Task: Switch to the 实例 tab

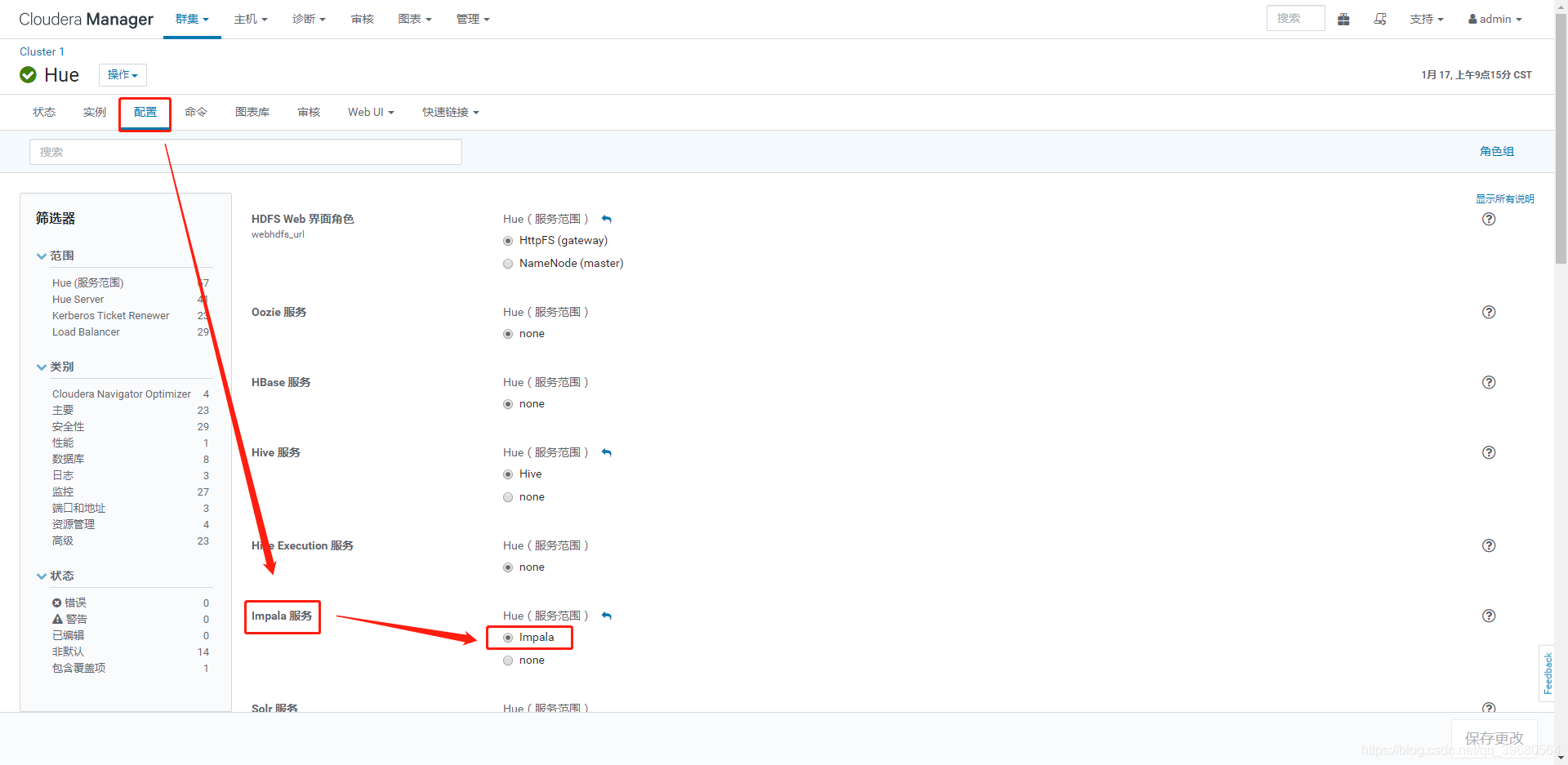Action: coord(95,112)
